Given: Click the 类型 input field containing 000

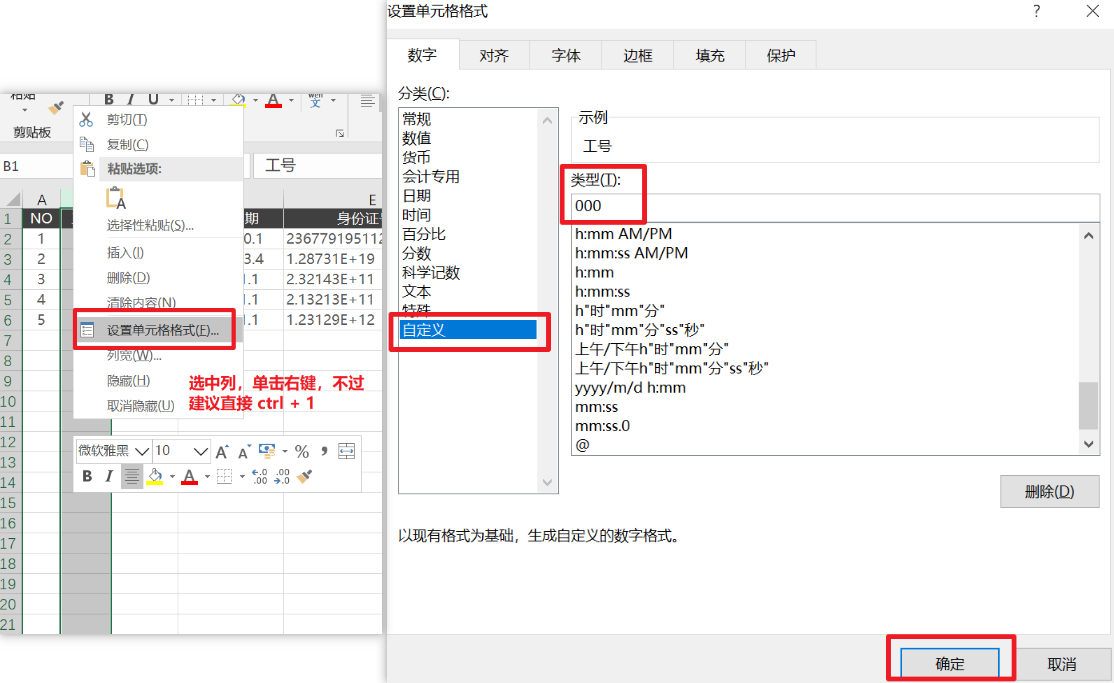Looking at the screenshot, I should 835,206.
